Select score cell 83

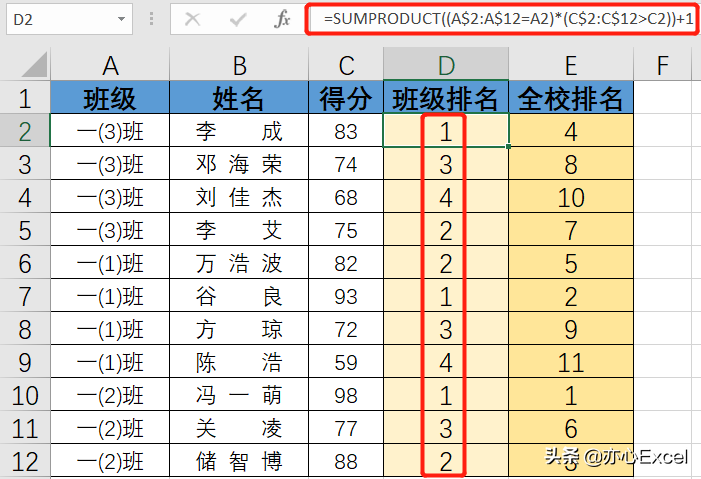[x=346, y=131]
